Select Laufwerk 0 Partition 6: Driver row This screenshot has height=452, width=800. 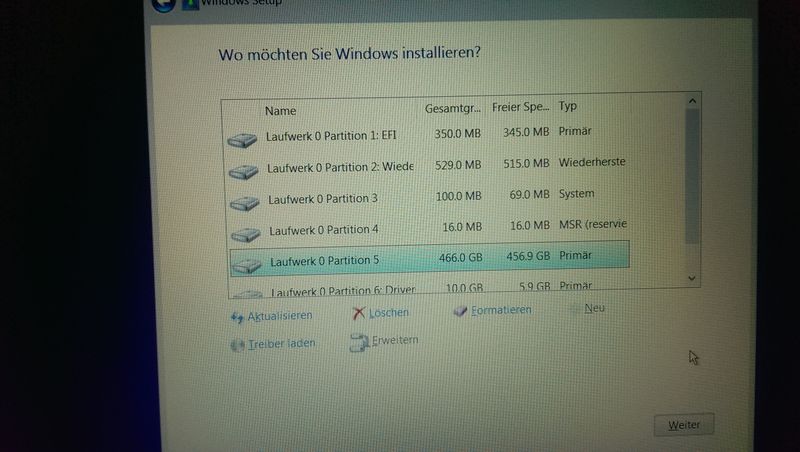(x=430, y=289)
